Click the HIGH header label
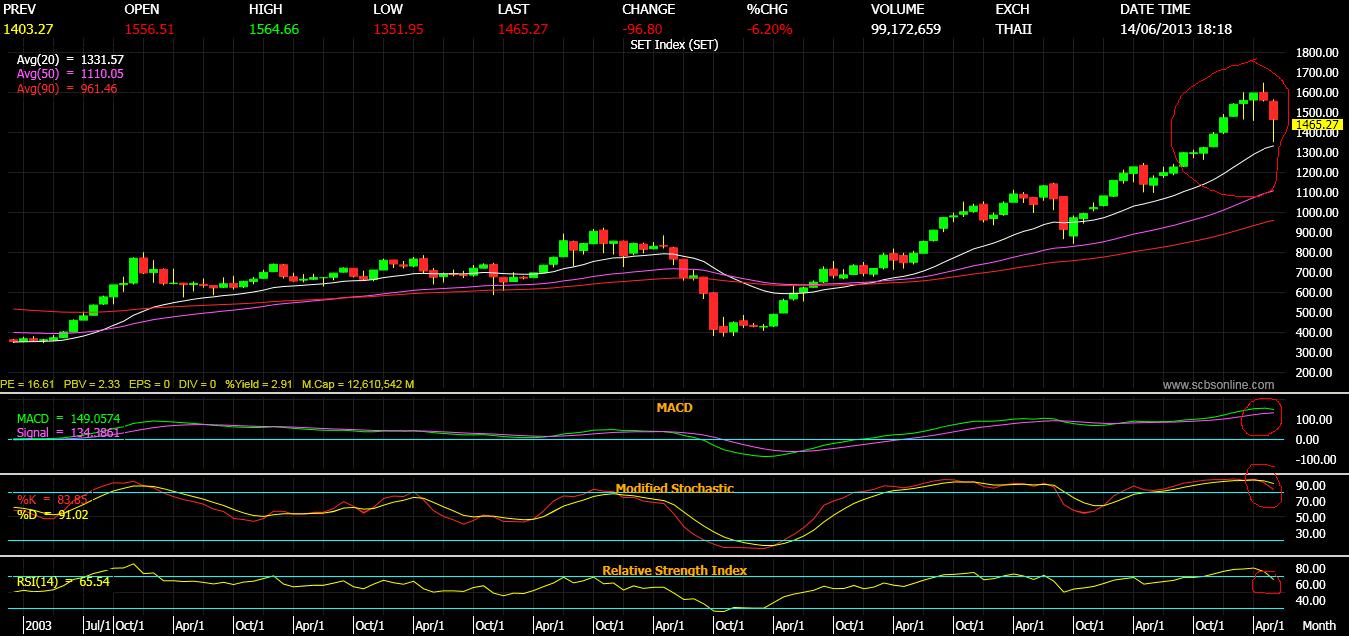 [x=265, y=9]
